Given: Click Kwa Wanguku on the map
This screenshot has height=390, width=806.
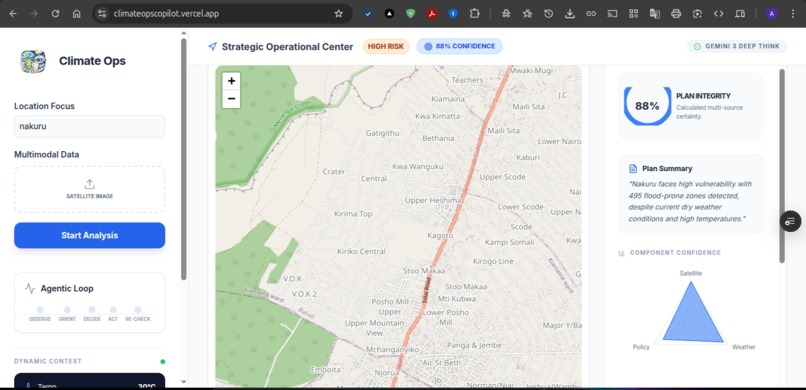Looking at the screenshot, I should click(417, 166).
